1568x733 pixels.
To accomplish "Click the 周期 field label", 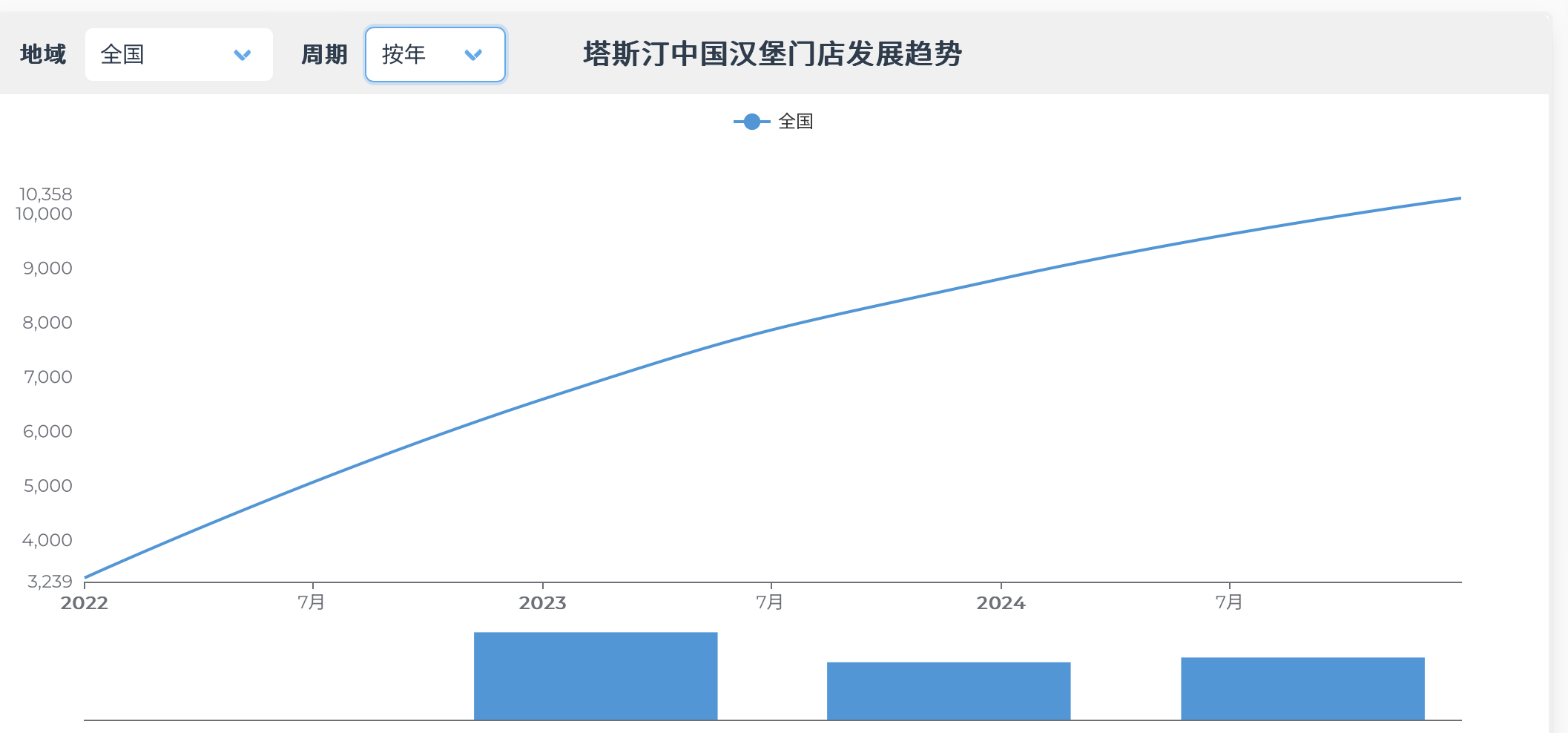I will pyautogui.click(x=324, y=54).
